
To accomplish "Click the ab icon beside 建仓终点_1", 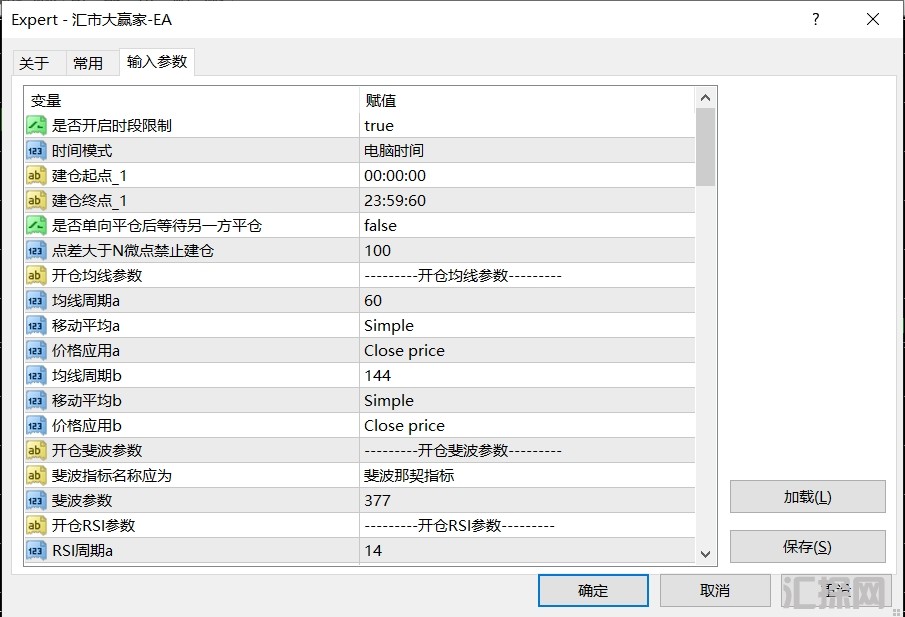I will (36, 200).
